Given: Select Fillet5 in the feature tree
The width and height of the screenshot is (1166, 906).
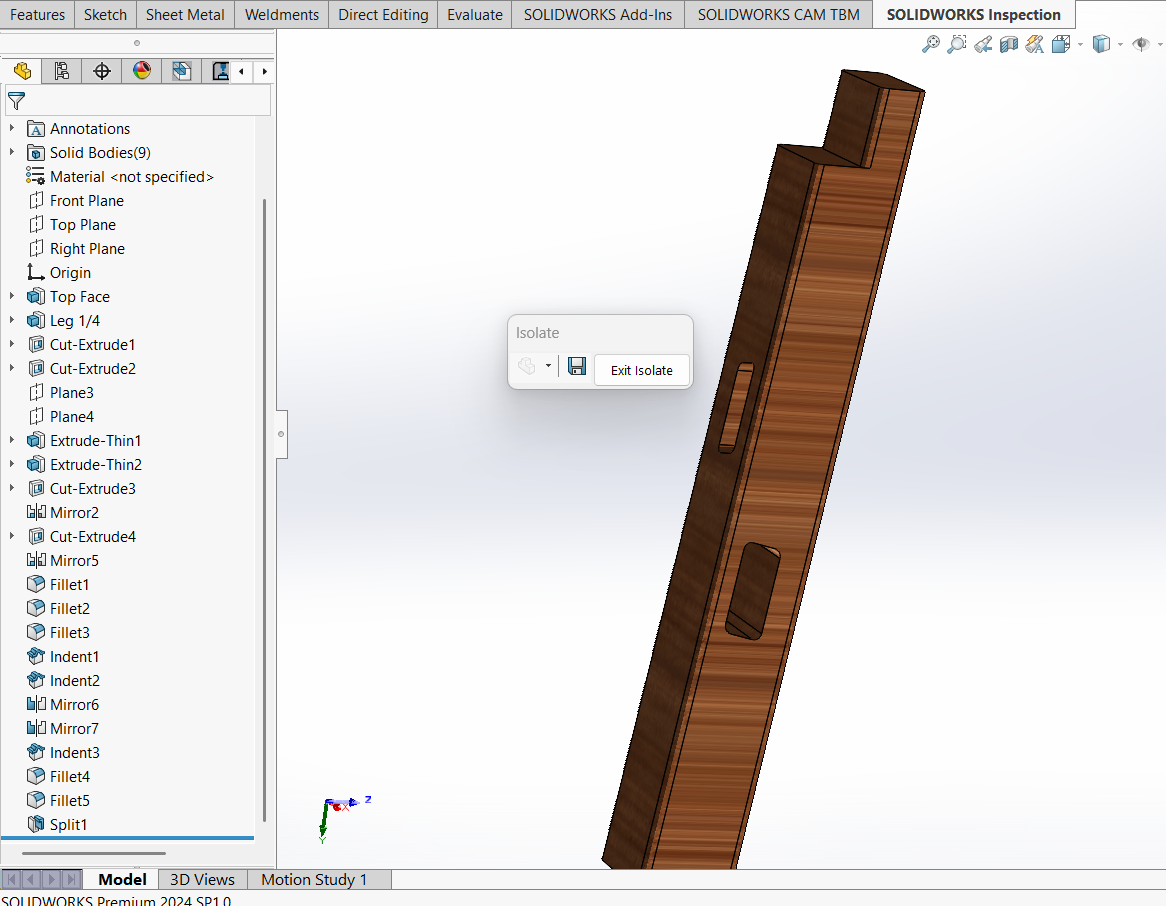Looking at the screenshot, I should [x=69, y=800].
